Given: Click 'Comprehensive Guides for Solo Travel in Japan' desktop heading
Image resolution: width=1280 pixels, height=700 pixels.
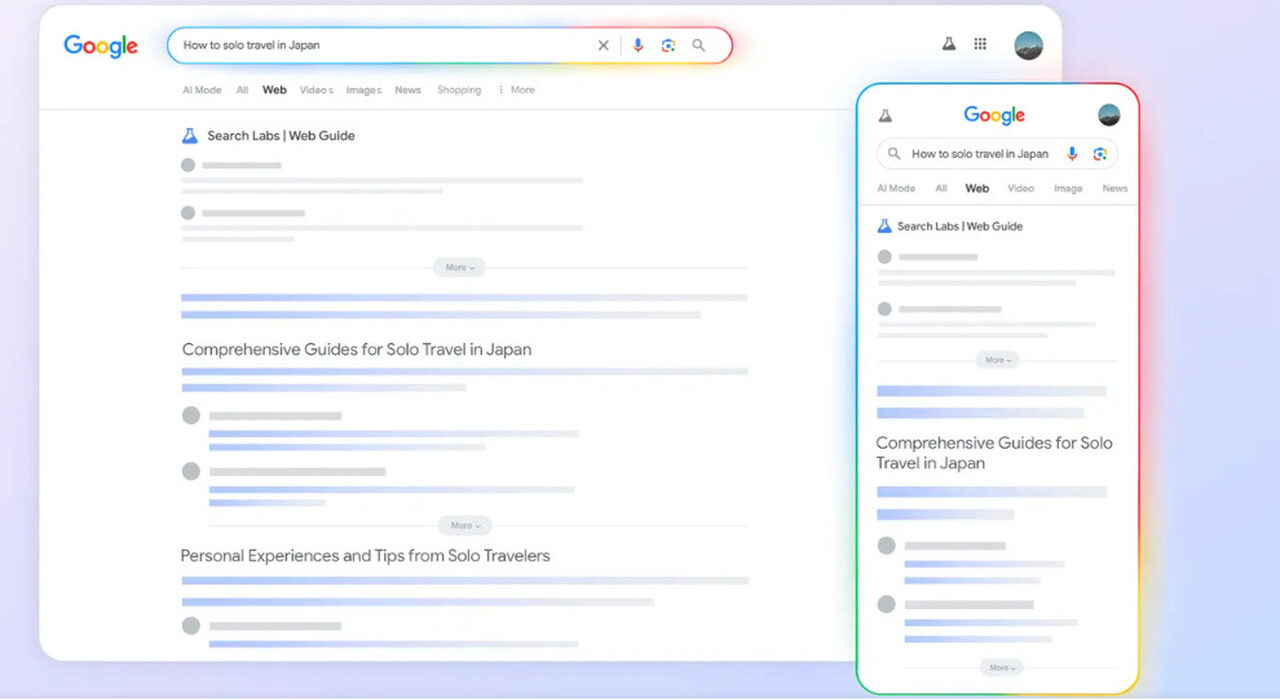Looking at the screenshot, I should pyautogui.click(x=357, y=350).
